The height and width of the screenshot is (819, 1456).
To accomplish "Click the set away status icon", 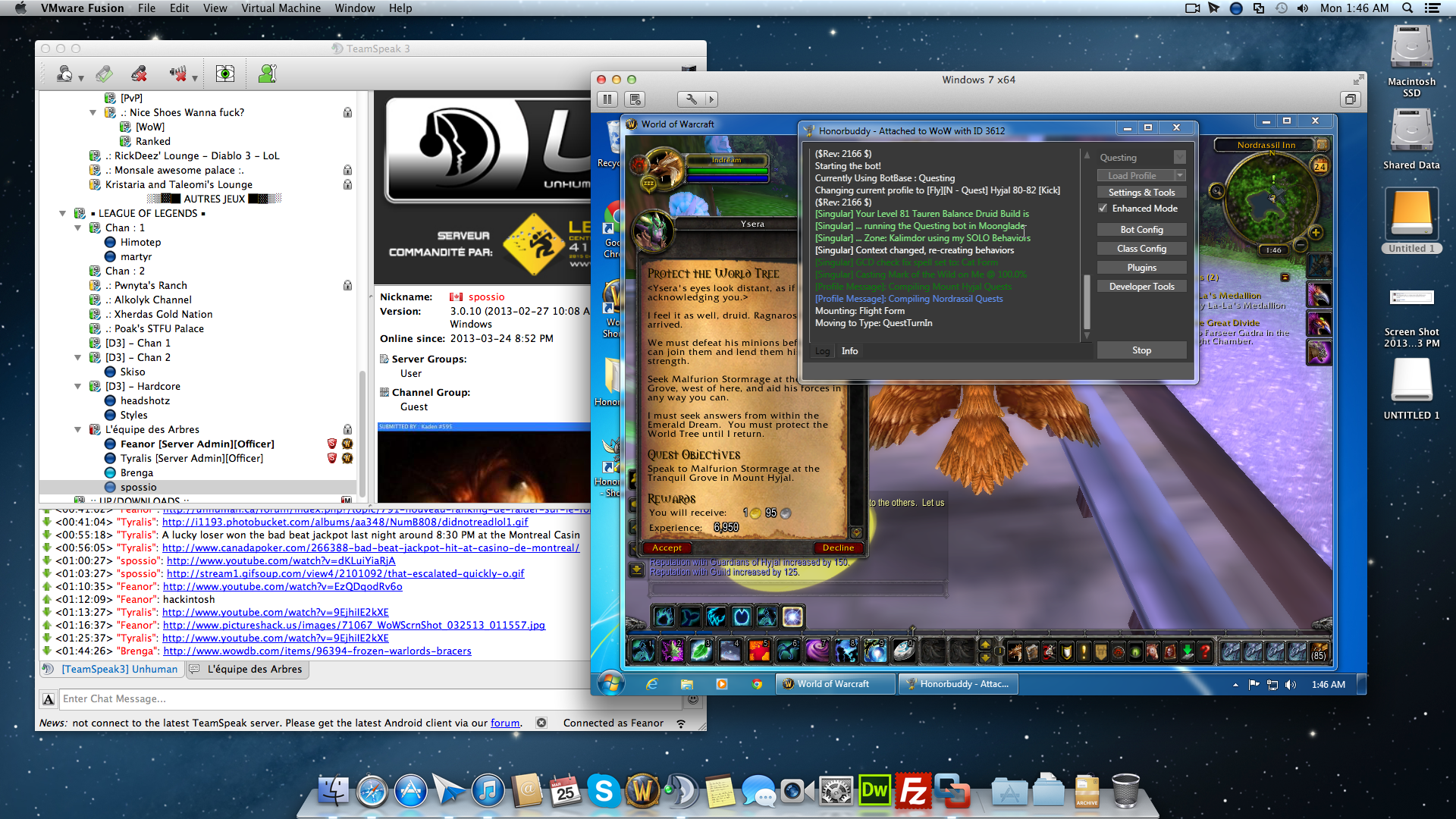I will point(64,74).
